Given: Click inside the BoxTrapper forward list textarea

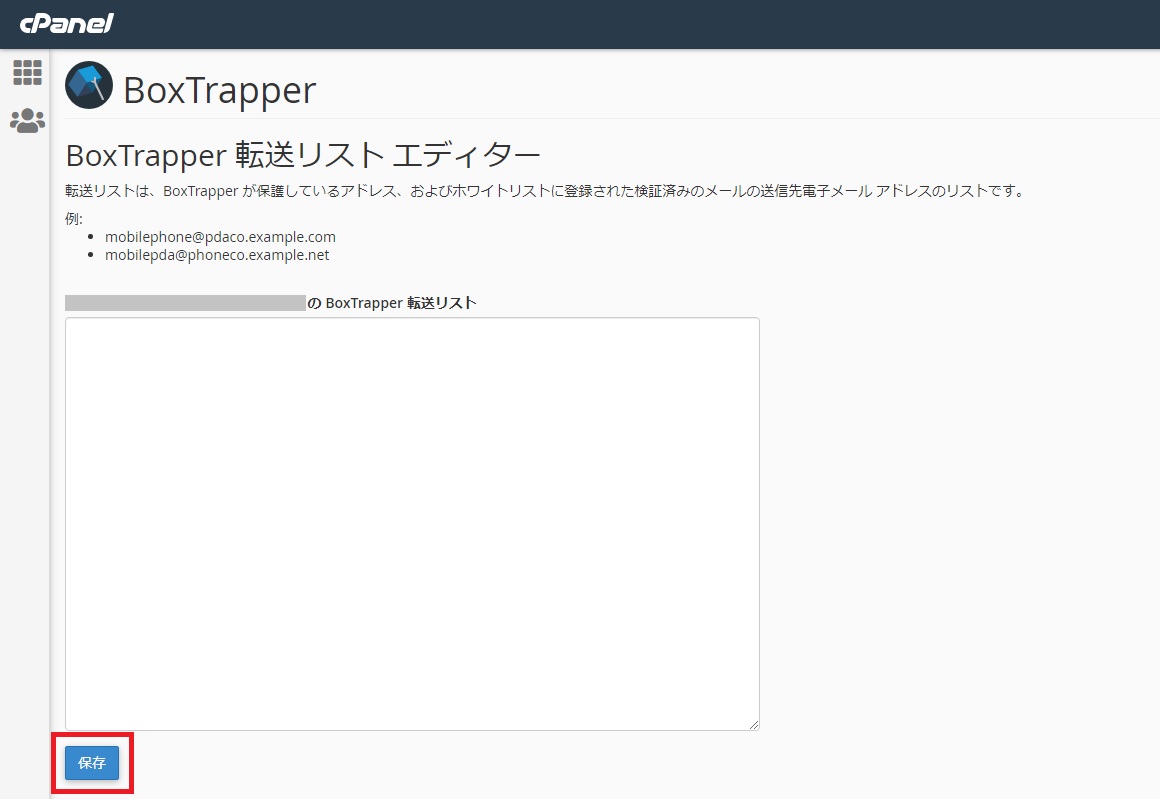Looking at the screenshot, I should (x=412, y=524).
